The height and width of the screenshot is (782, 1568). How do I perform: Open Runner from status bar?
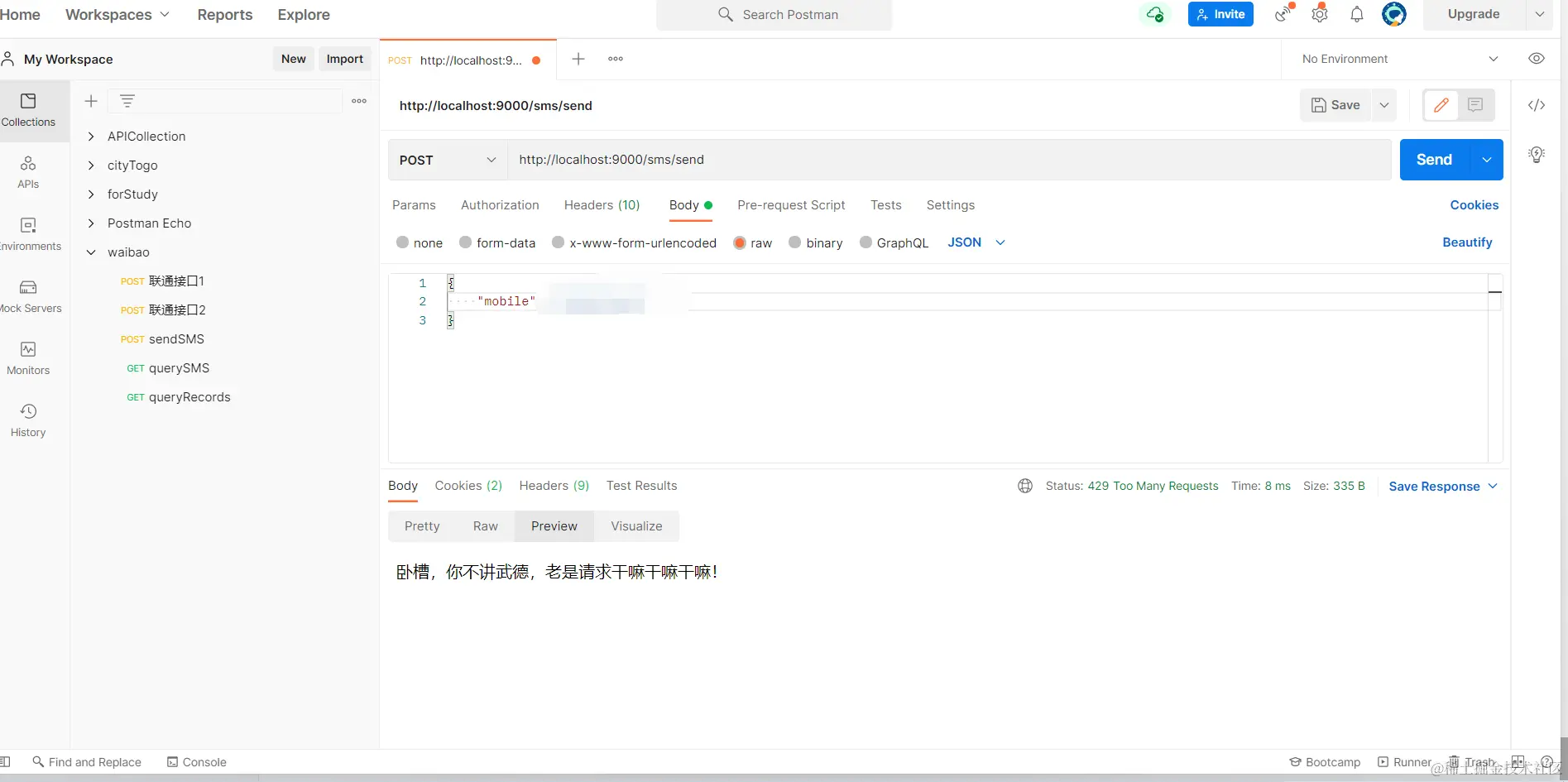(1404, 762)
